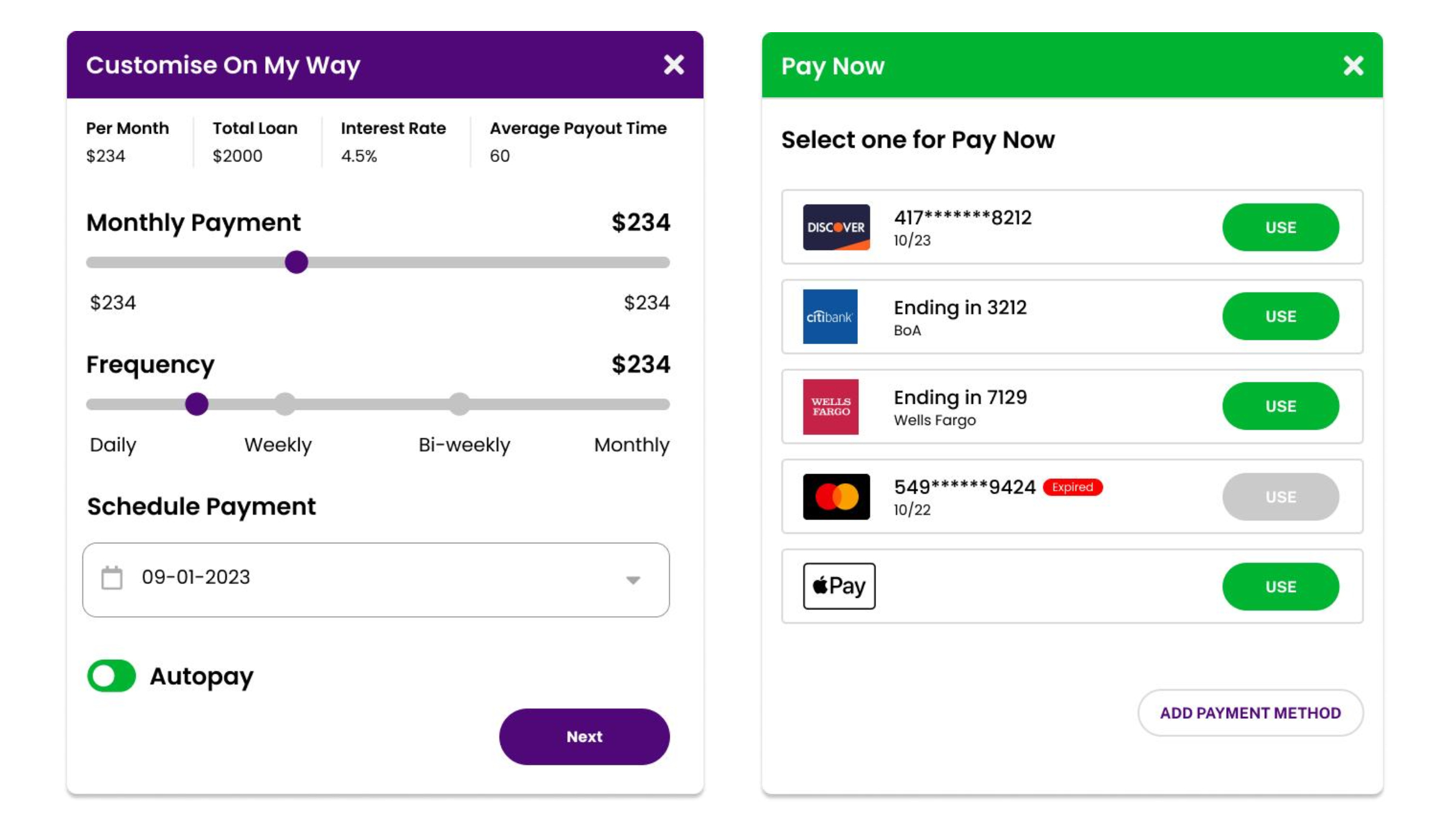Screen dimensions: 1456x814
Task: Open the schedule date dropdown arrow
Action: click(633, 580)
